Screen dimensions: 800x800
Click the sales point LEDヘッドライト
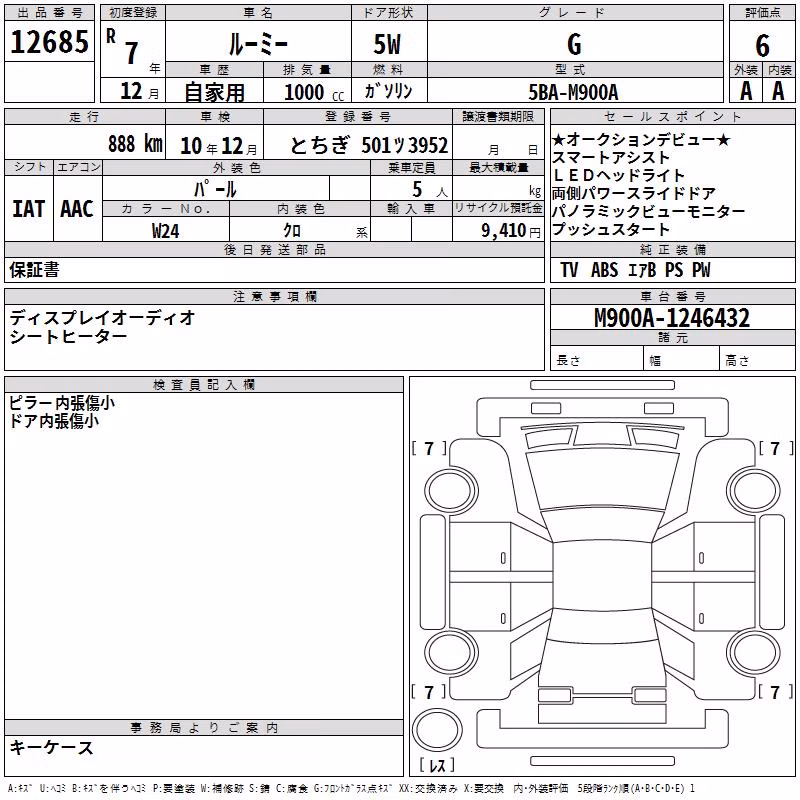(618, 175)
